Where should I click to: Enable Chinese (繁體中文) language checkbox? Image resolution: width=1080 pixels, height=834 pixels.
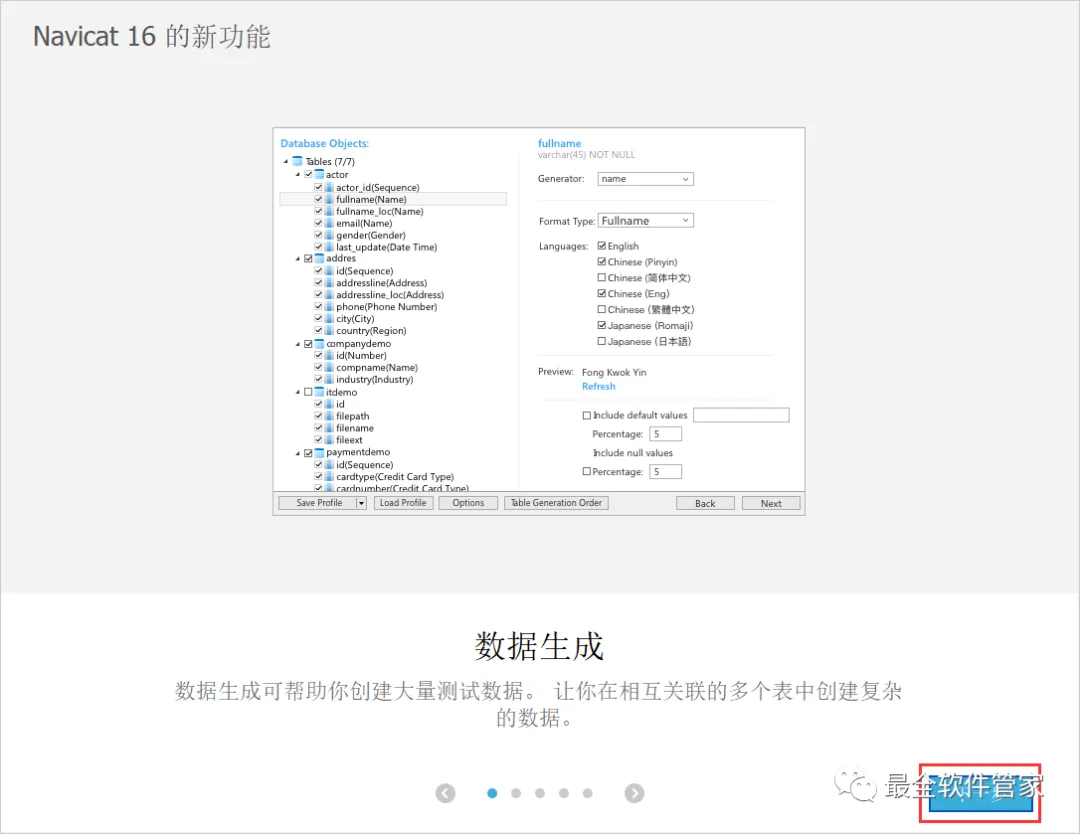[x=602, y=309]
